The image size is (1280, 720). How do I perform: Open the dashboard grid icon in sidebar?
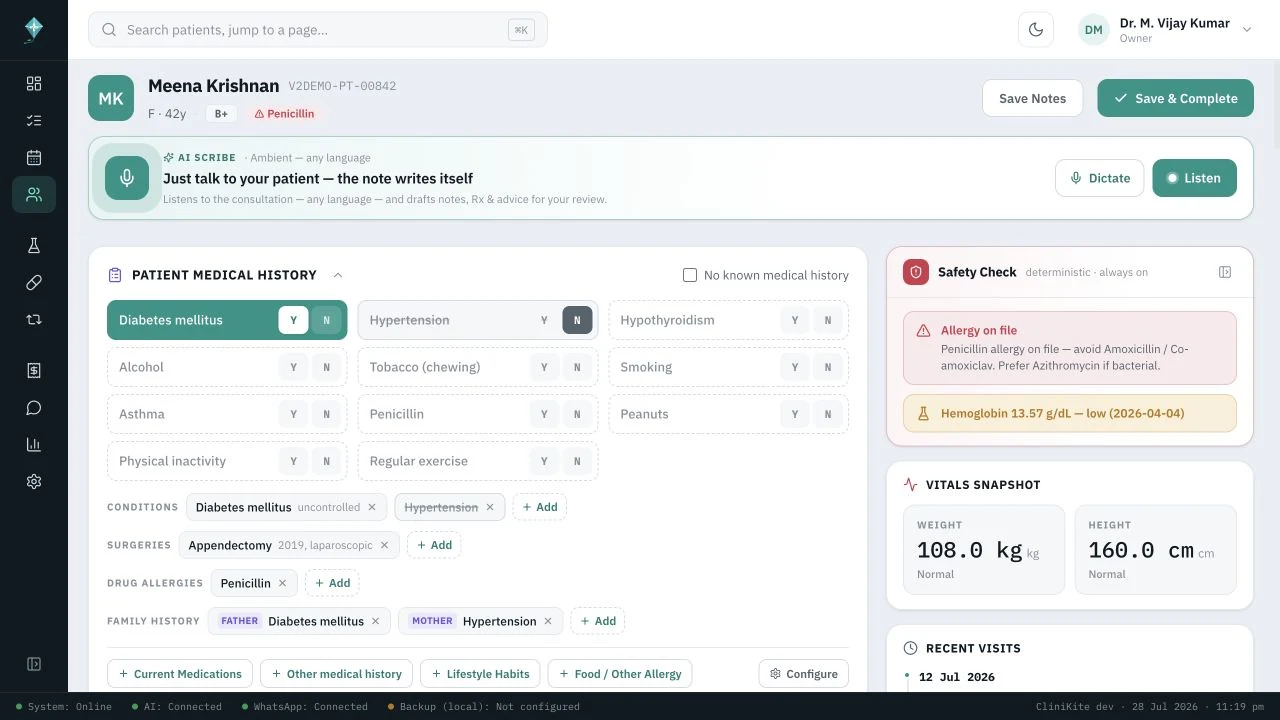pyautogui.click(x=34, y=83)
